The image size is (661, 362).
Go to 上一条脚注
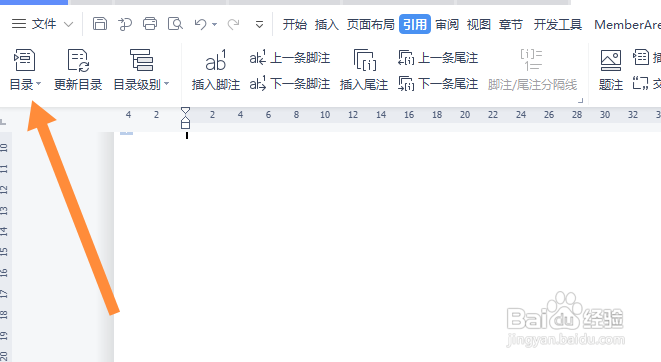(x=290, y=58)
